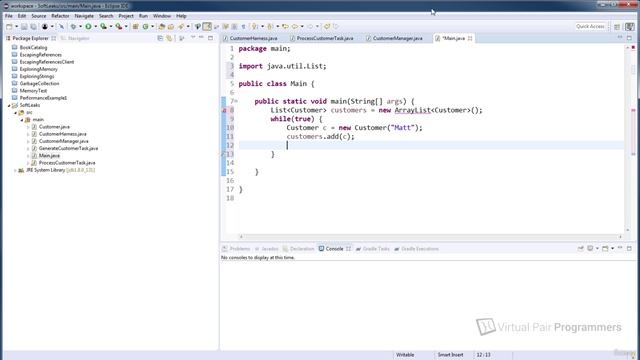Select BookCatalog project in Package Explorer

click(x=33, y=47)
